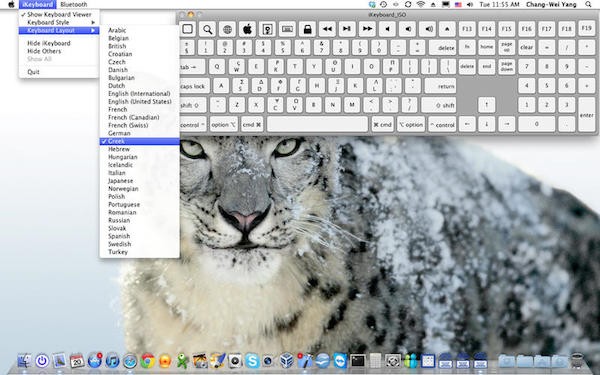Click the page down key

click(x=507, y=67)
